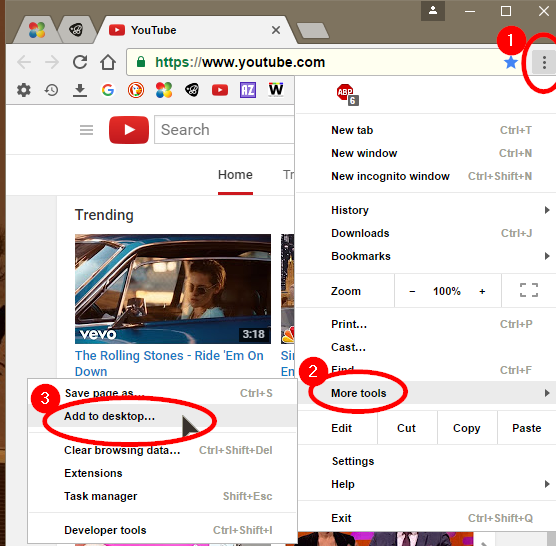Open the colorful four-petal bookmark icon
Screen dimensions: 556x546
[x=164, y=90]
